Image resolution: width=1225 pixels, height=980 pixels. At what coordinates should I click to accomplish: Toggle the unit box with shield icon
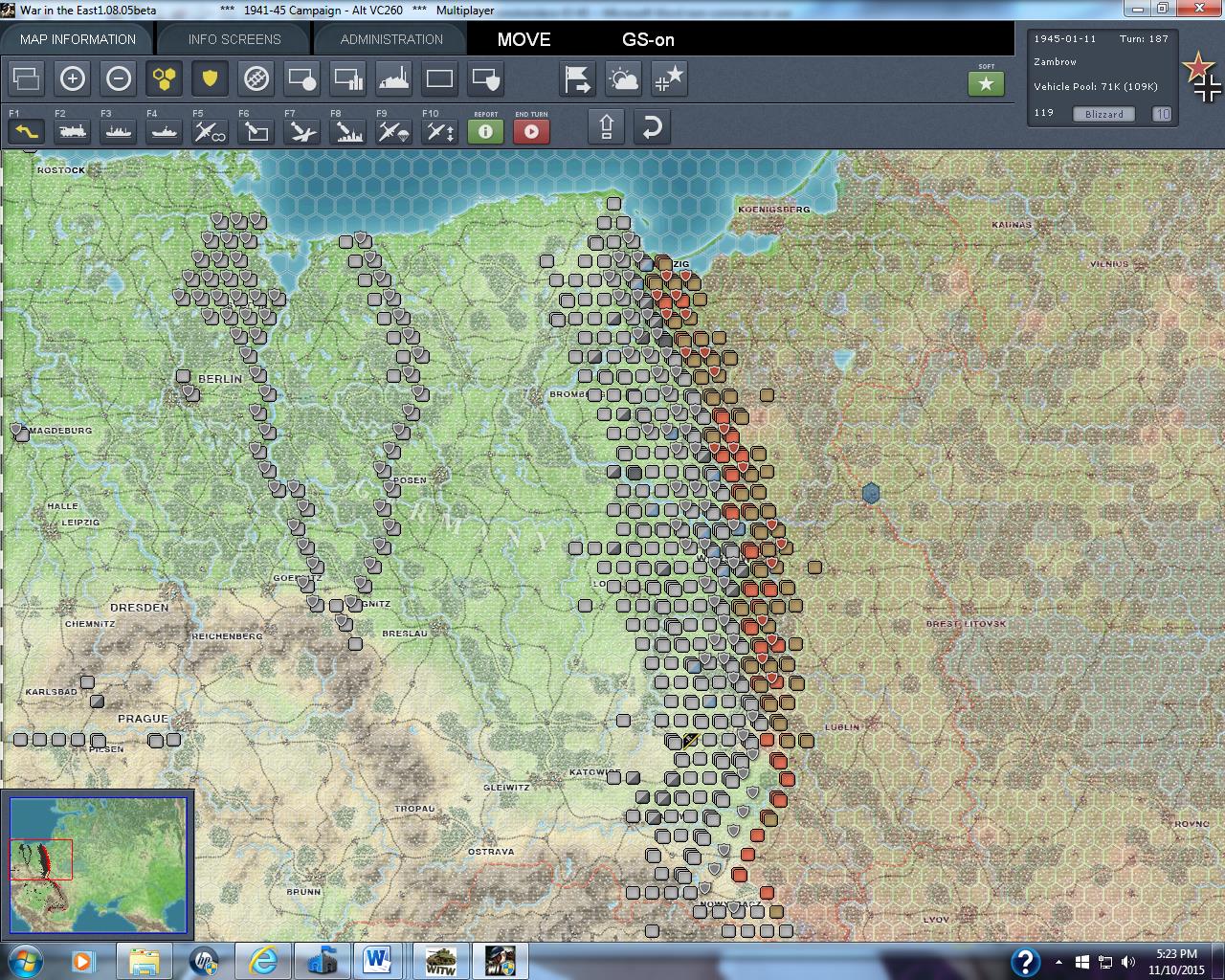[x=485, y=78]
